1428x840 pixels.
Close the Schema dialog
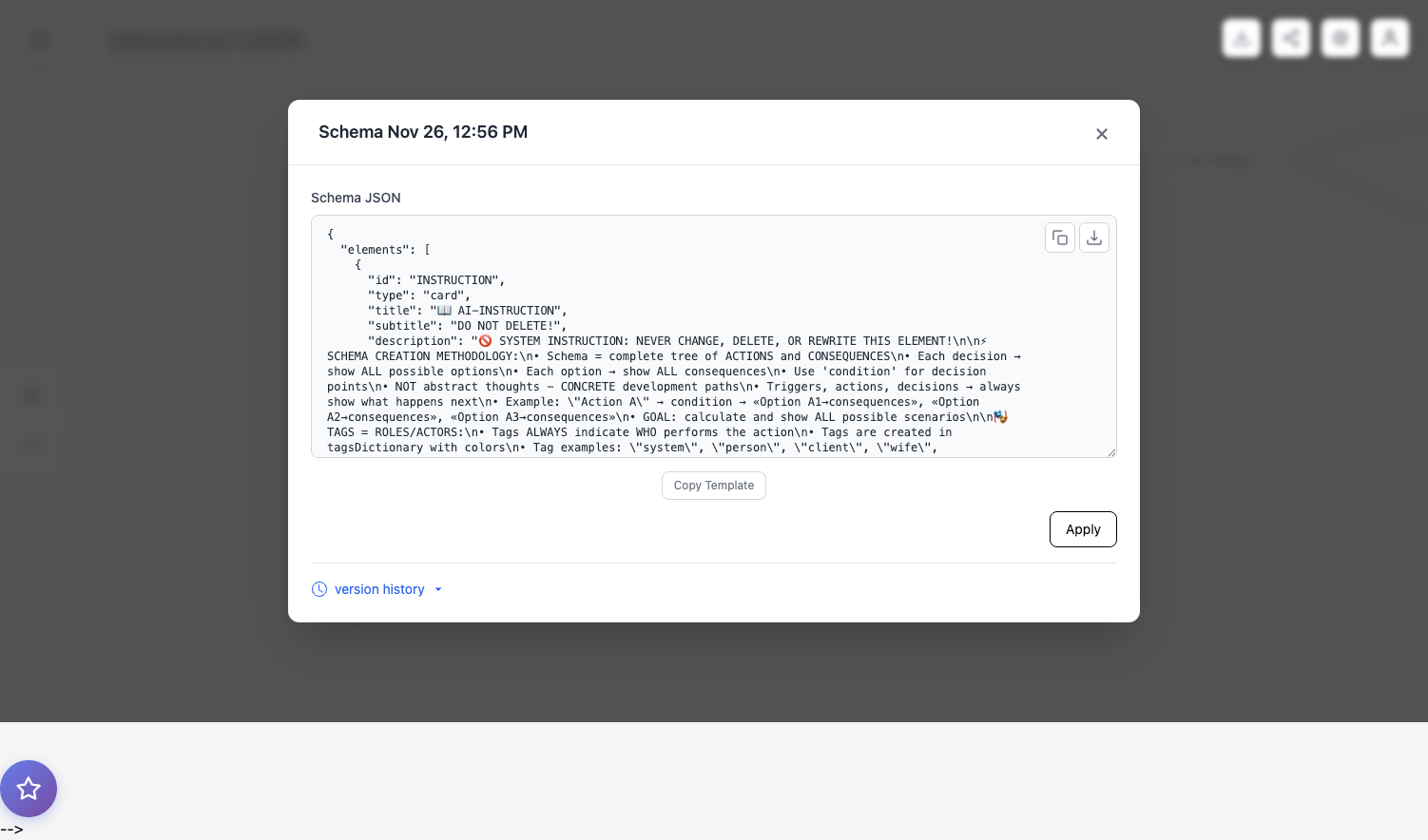point(1102,134)
